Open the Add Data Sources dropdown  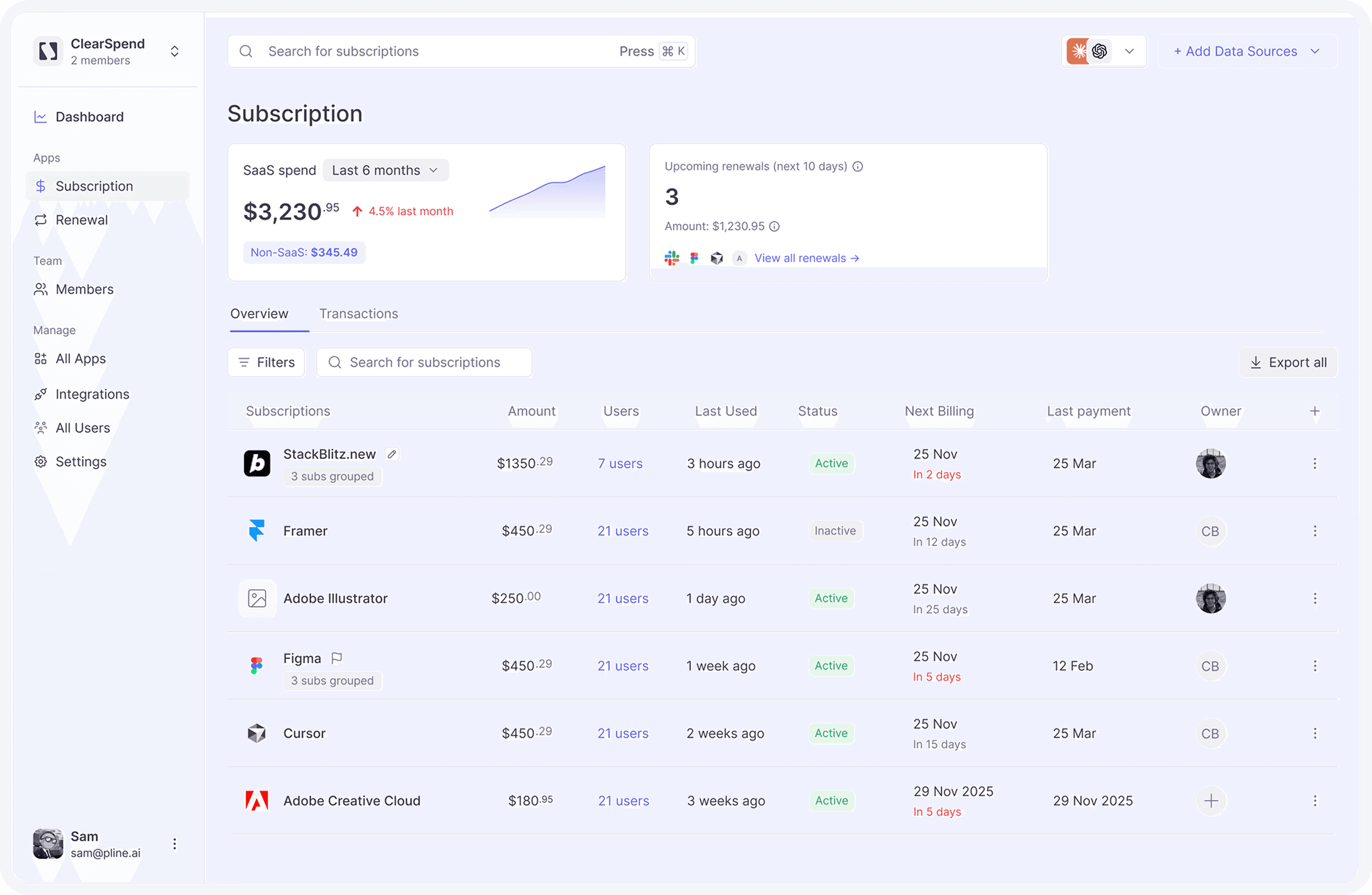pyautogui.click(x=1248, y=51)
